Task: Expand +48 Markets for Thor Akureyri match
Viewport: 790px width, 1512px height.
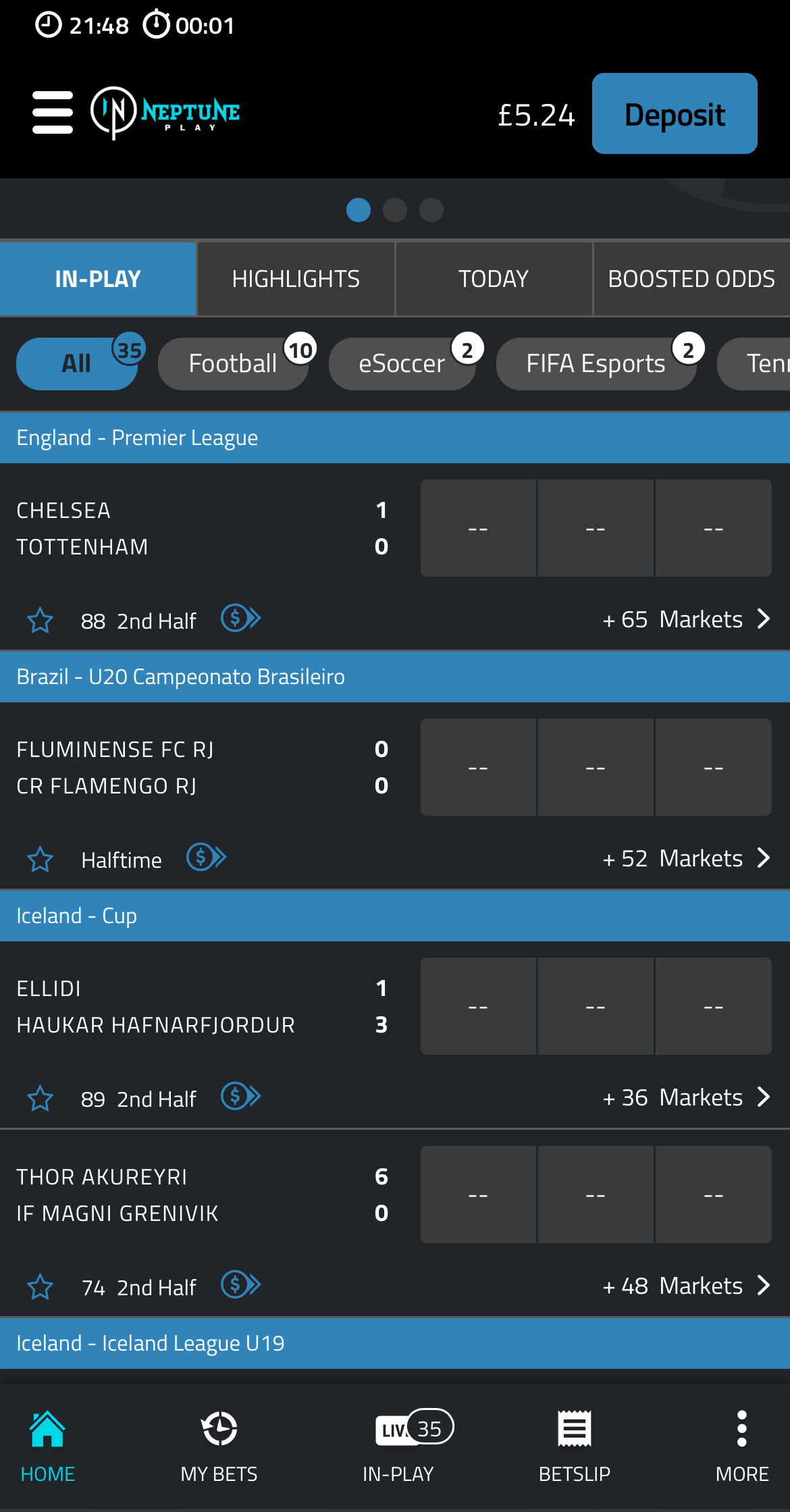Action: pyautogui.click(x=686, y=1286)
